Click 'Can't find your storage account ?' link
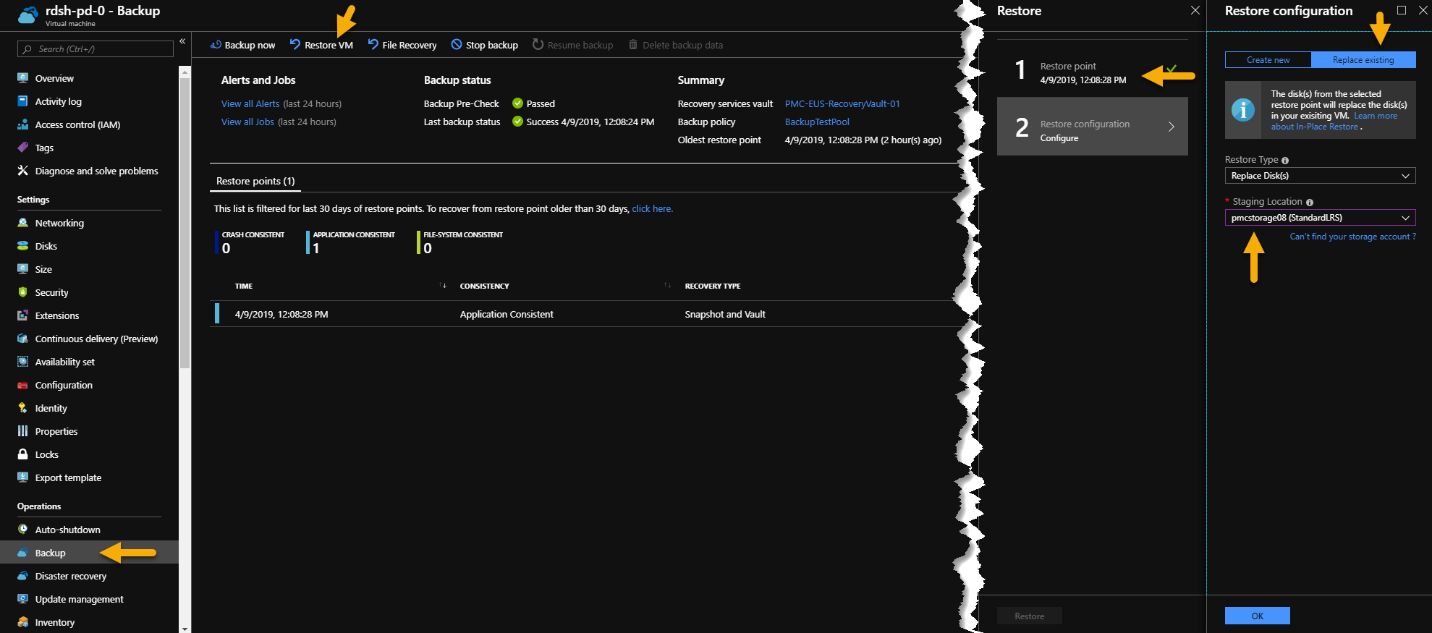 [x=1352, y=237]
